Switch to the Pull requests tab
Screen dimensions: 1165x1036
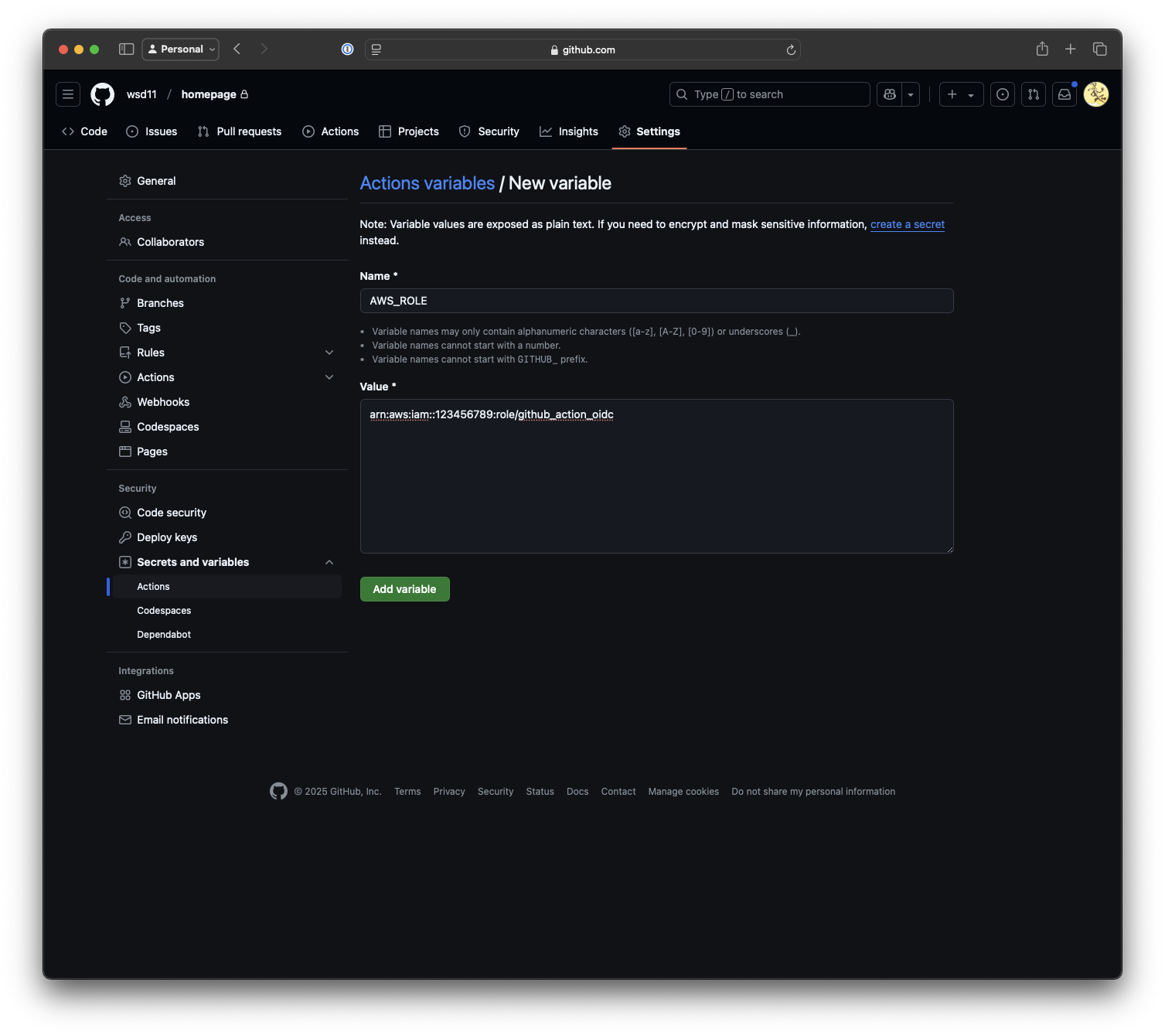[240, 131]
